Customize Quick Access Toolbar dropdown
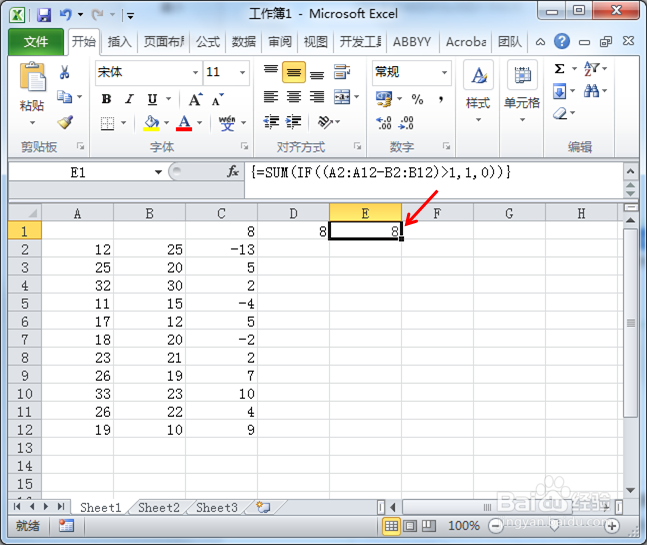 (130, 16)
